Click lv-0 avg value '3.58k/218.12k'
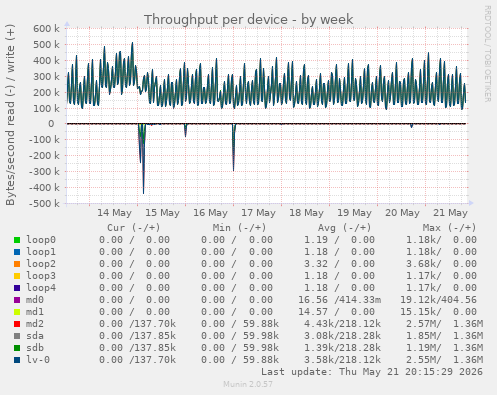The height and width of the screenshot is (395, 497). pyautogui.click(x=342, y=360)
